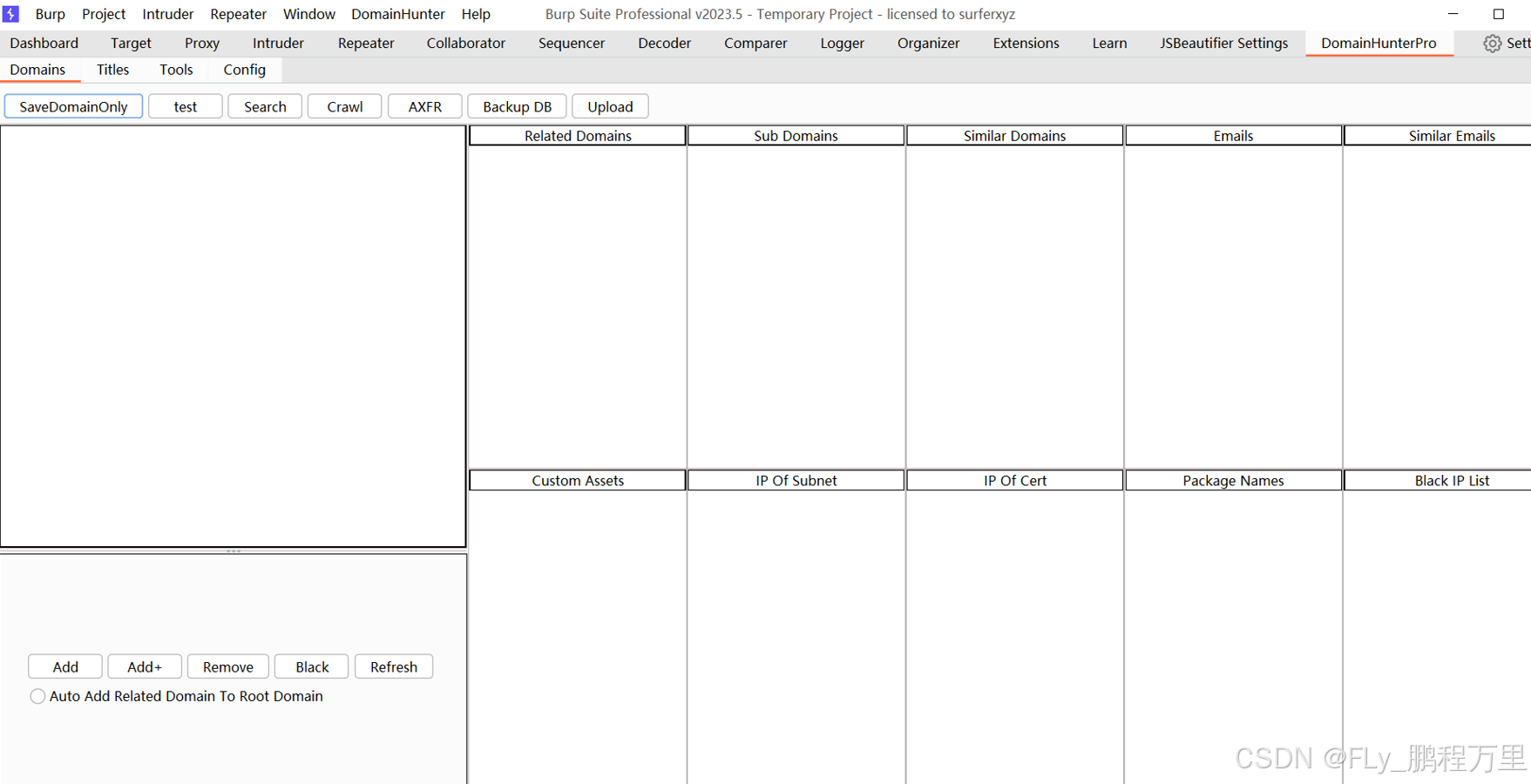Select the Titles sub-tab
Viewport: 1531px width, 784px height.
tap(112, 70)
